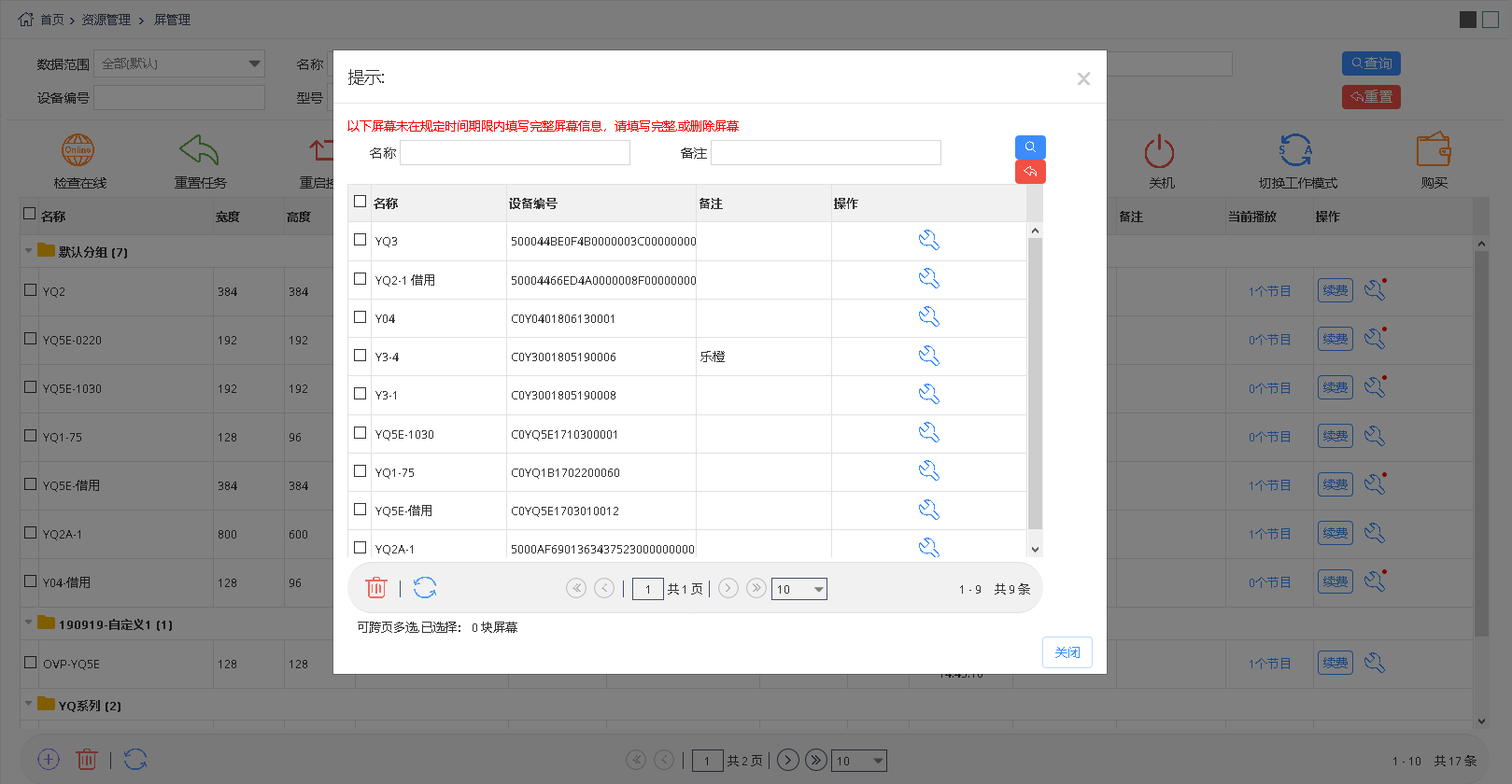Image resolution: width=1512 pixels, height=784 pixels.
Task: Click the 查询 button
Action: 1371,63
